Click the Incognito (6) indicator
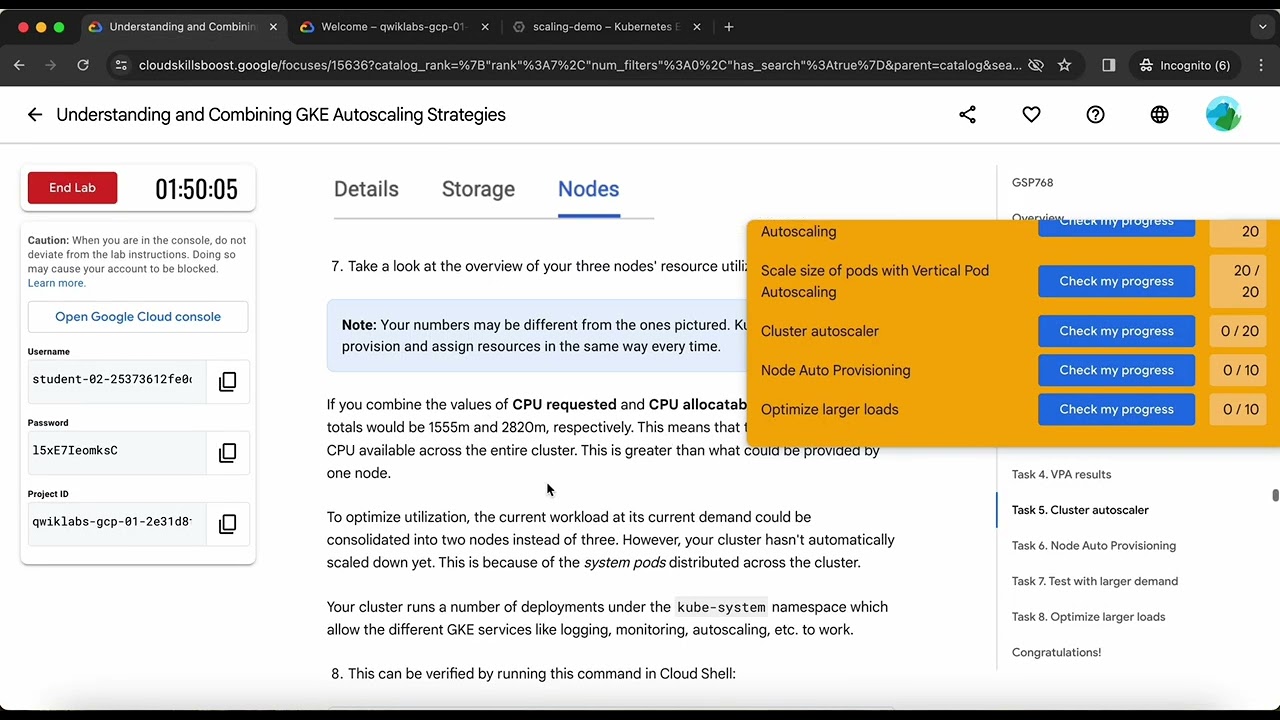The height and width of the screenshot is (720, 1280). point(1184,65)
